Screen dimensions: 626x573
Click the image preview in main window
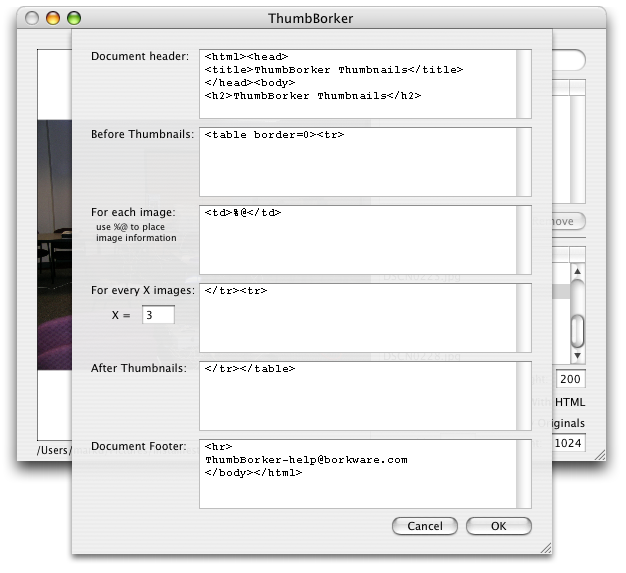pyautogui.click(x=55, y=244)
